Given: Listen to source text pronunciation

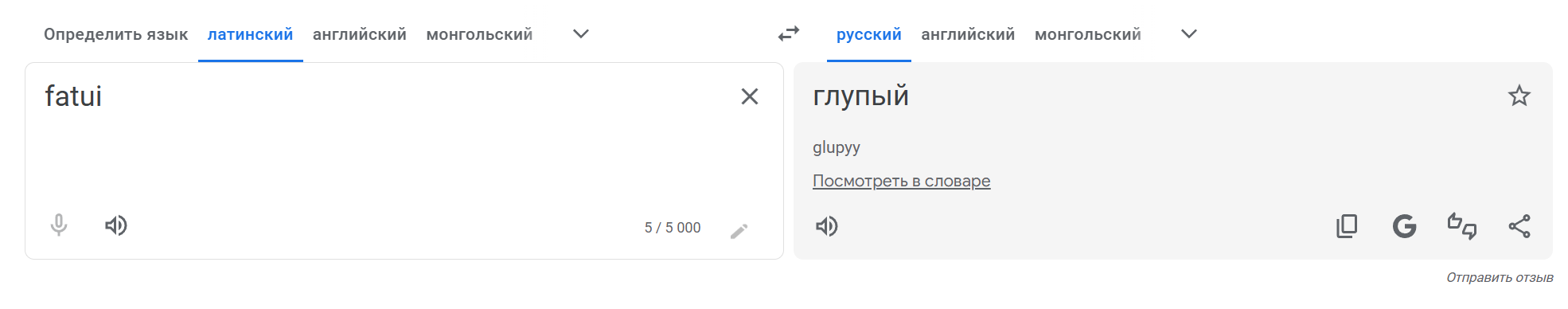Looking at the screenshot, I should pyautogui.click(x=116, y=225).
